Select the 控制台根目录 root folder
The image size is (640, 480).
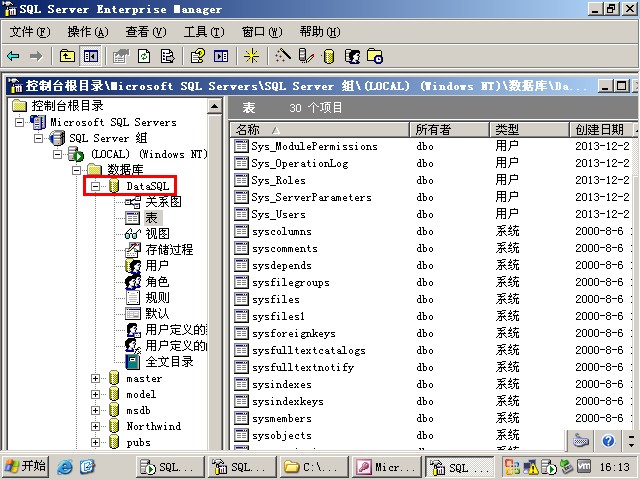click(67, 106)
